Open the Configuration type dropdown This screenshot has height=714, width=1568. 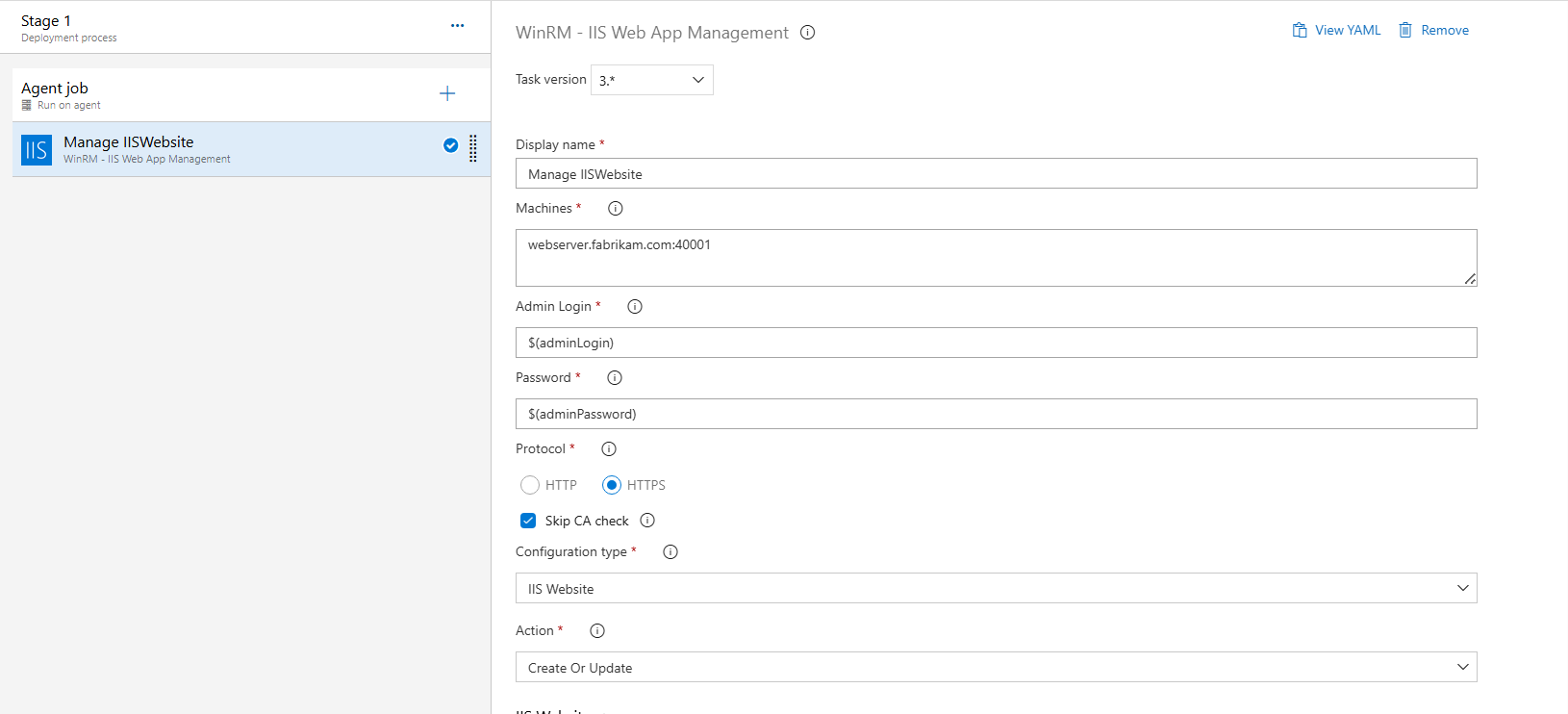pos(997,588)
